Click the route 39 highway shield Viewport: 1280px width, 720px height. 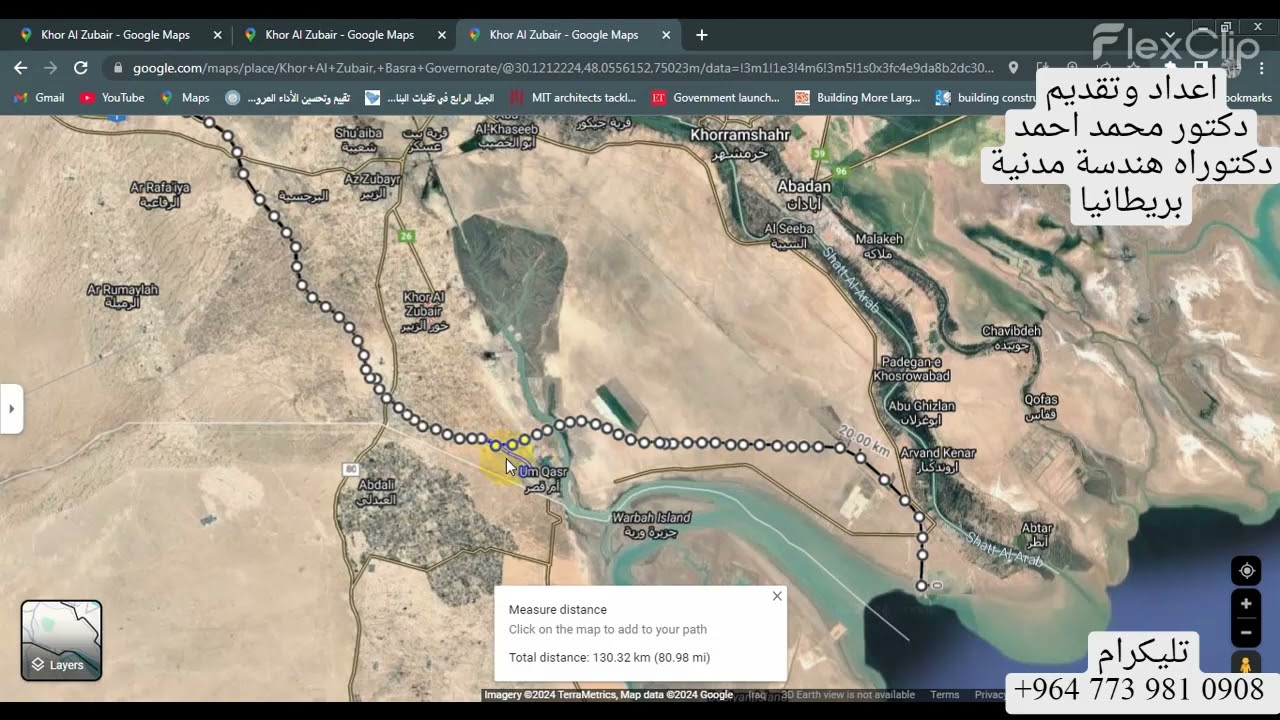point(819,153)
